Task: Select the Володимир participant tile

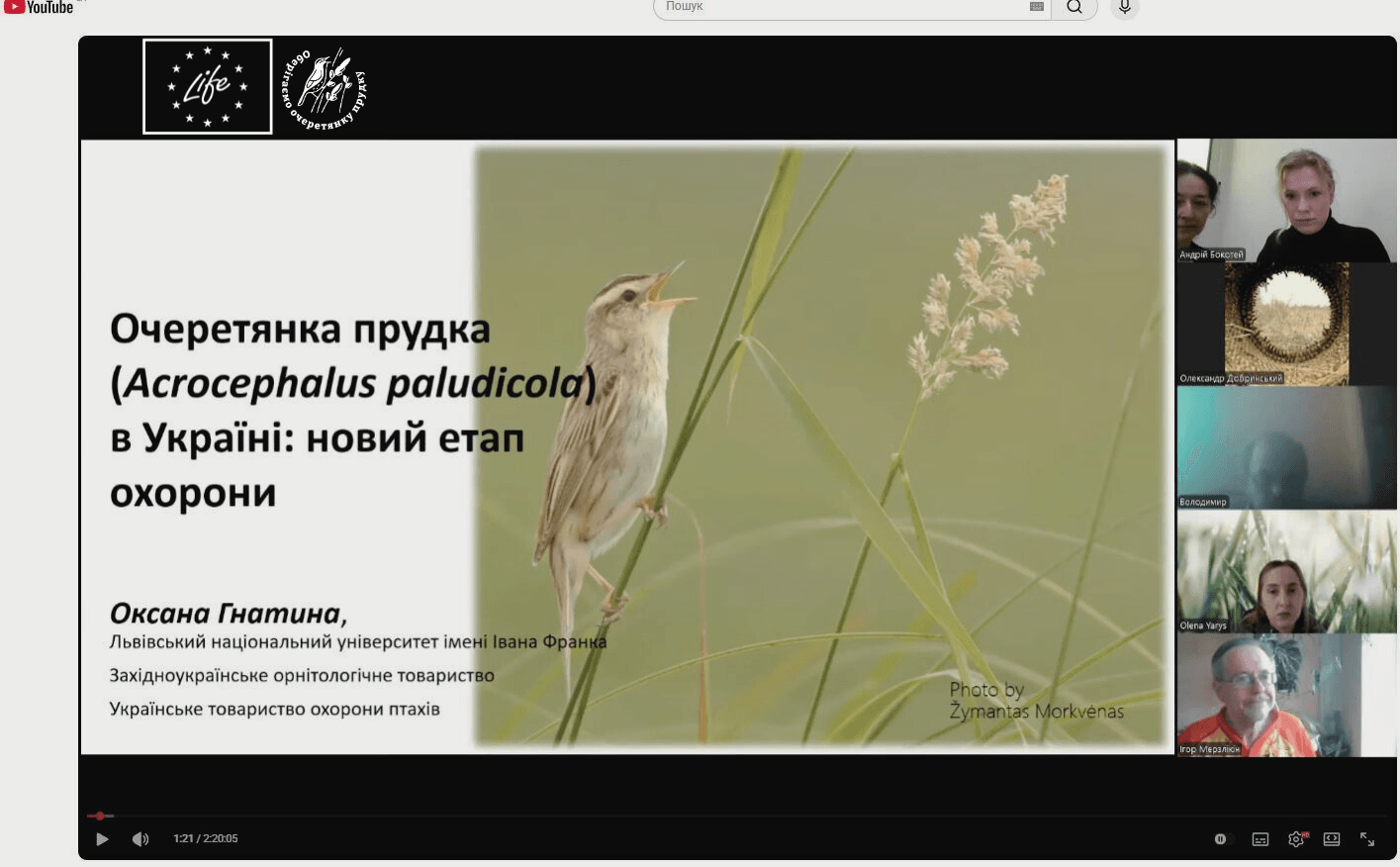Action: click(x=1285, y=447)
